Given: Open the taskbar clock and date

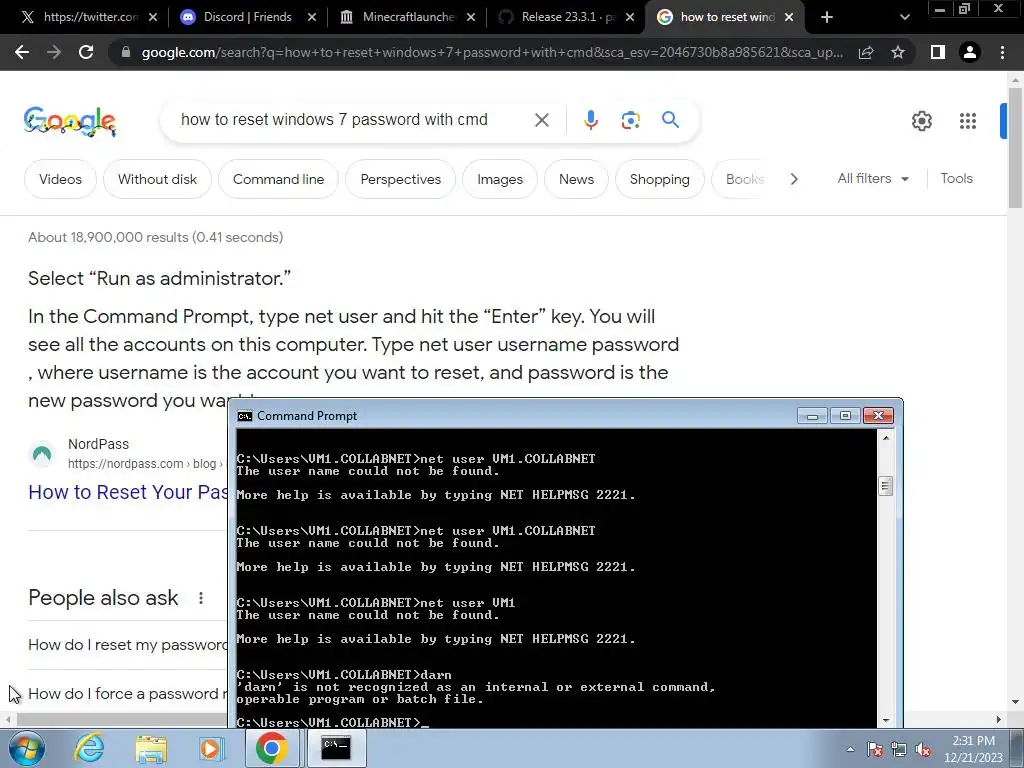Looking at the screenshot, I should tap(973, 749).
